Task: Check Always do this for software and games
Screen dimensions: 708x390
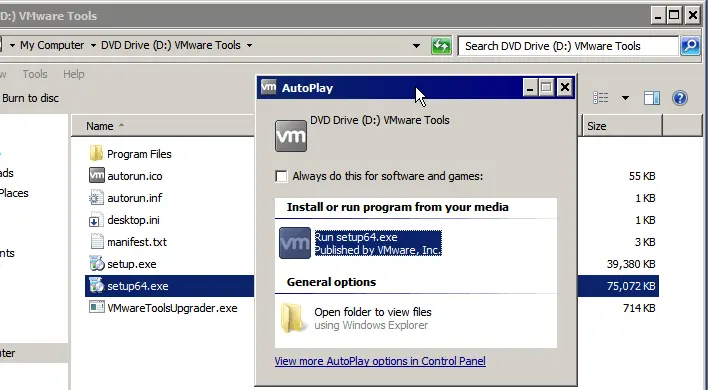Action: point(281,176)
